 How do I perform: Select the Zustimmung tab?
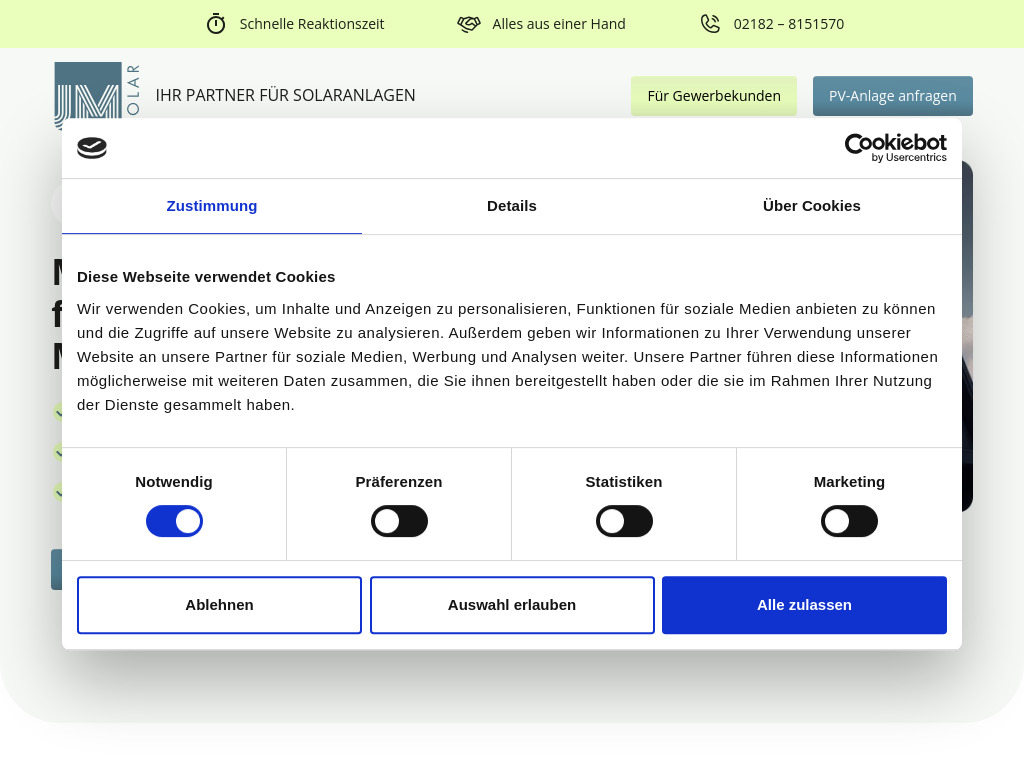[x=212, y=206]
